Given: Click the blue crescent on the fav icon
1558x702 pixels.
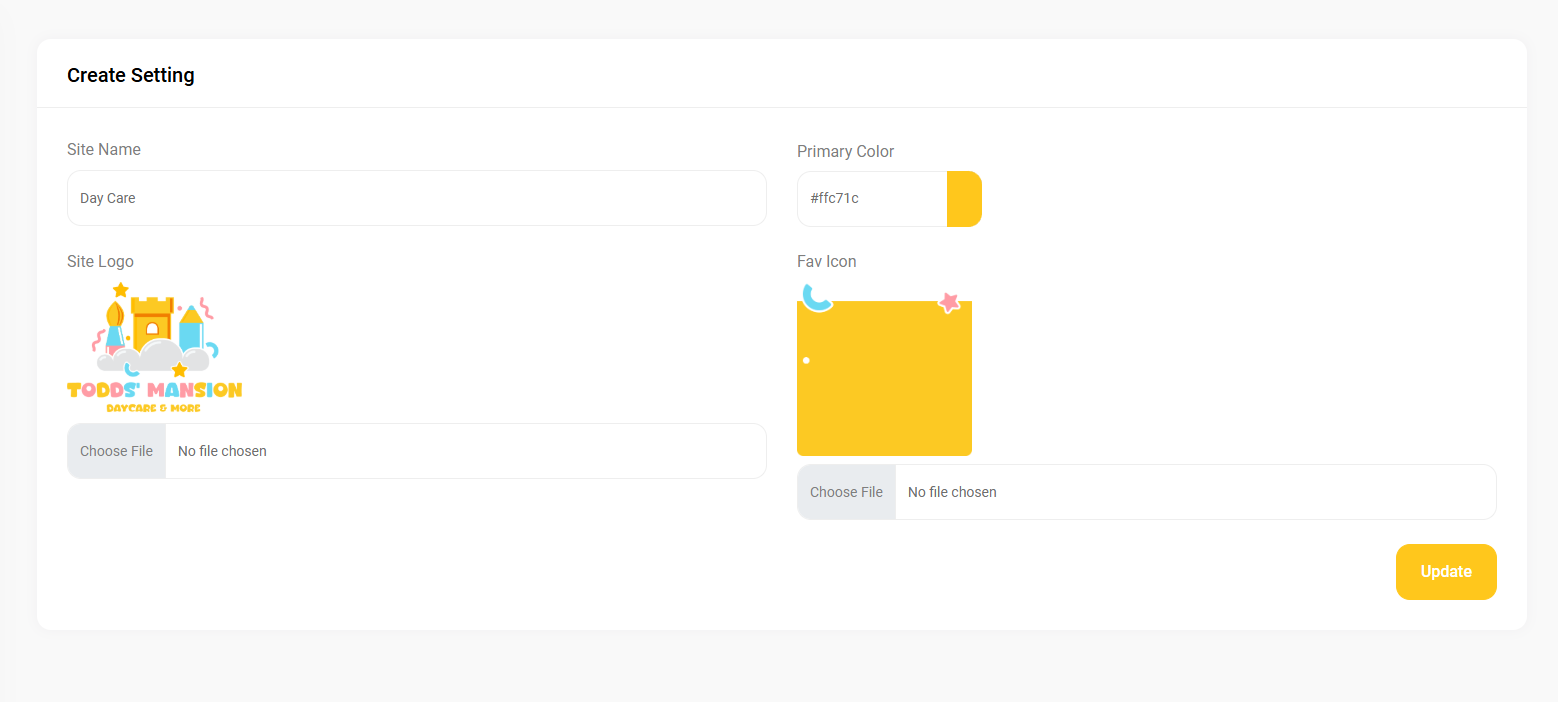Looking at the screenshot, I should point(816,297).
